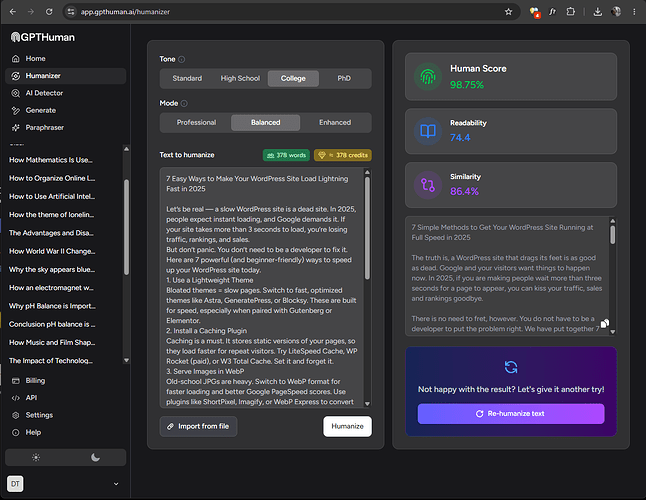Open AI Detector in sidebar
Image resolution: width=646 pixels, height=500 pixels.
[x=66, y=93]
